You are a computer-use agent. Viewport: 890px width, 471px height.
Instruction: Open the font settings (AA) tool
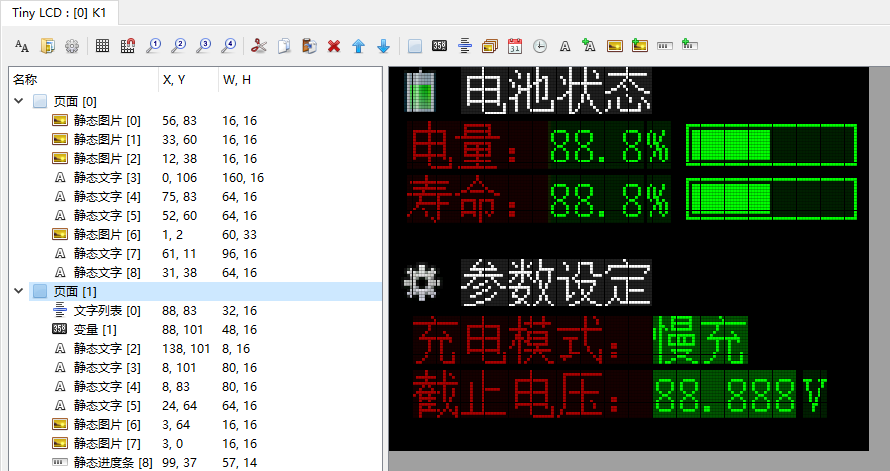click(x=22, y=46)
